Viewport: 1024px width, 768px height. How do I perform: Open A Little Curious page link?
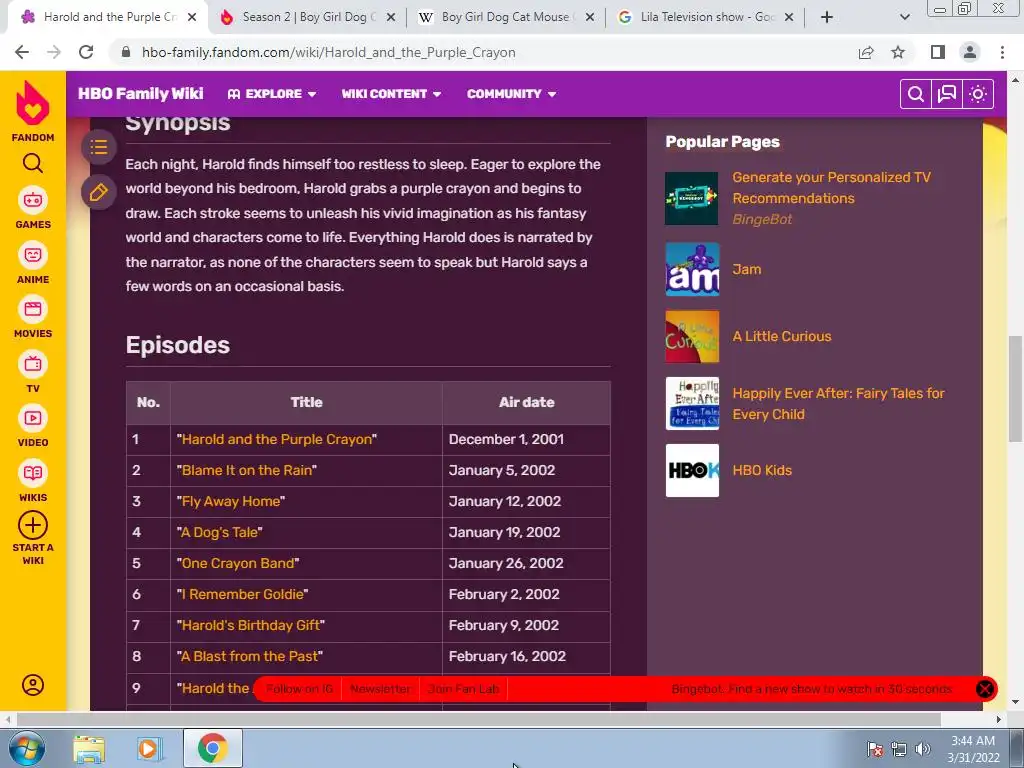pos(782,336)
